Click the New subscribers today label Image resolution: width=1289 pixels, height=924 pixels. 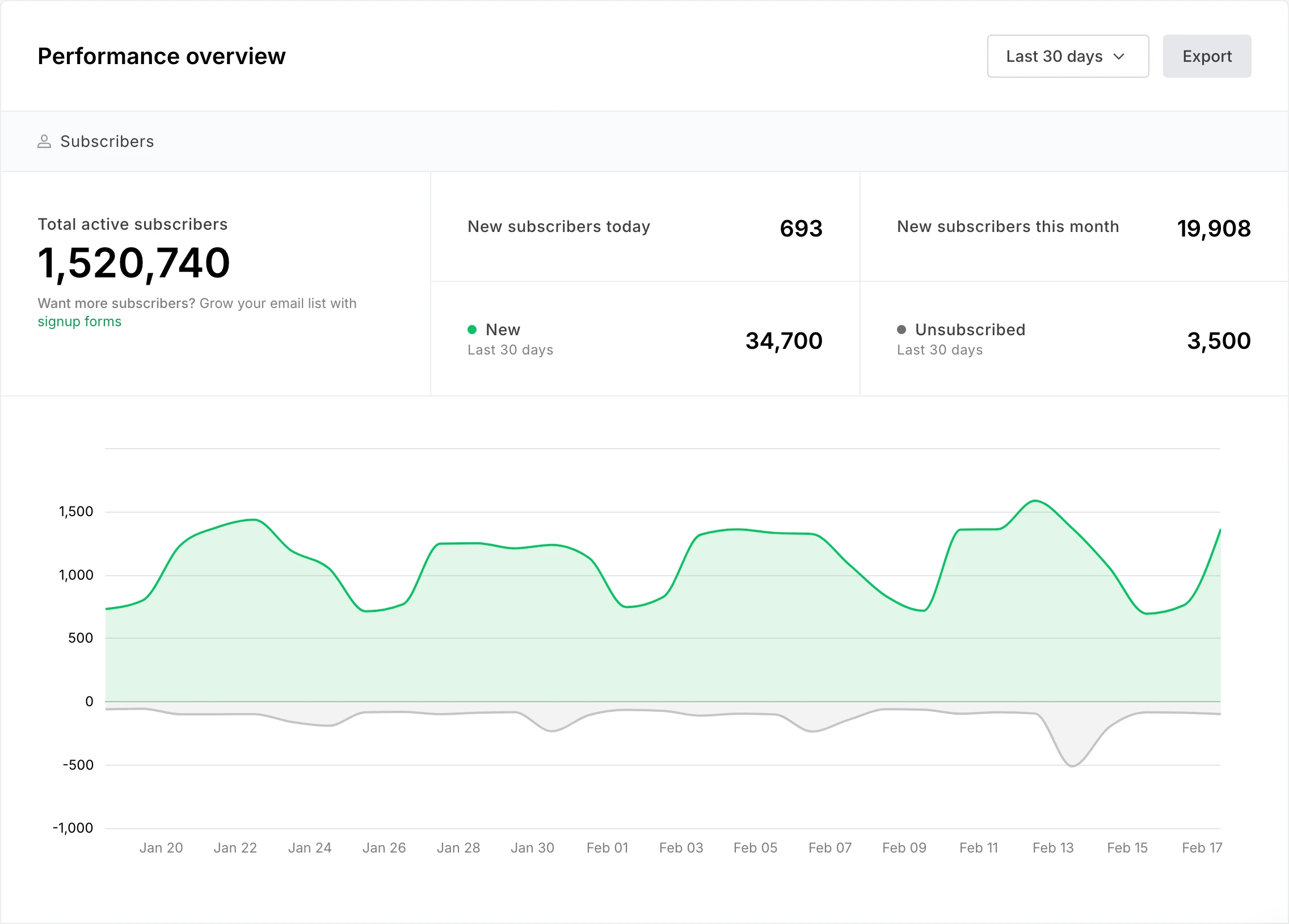[559, 227]
